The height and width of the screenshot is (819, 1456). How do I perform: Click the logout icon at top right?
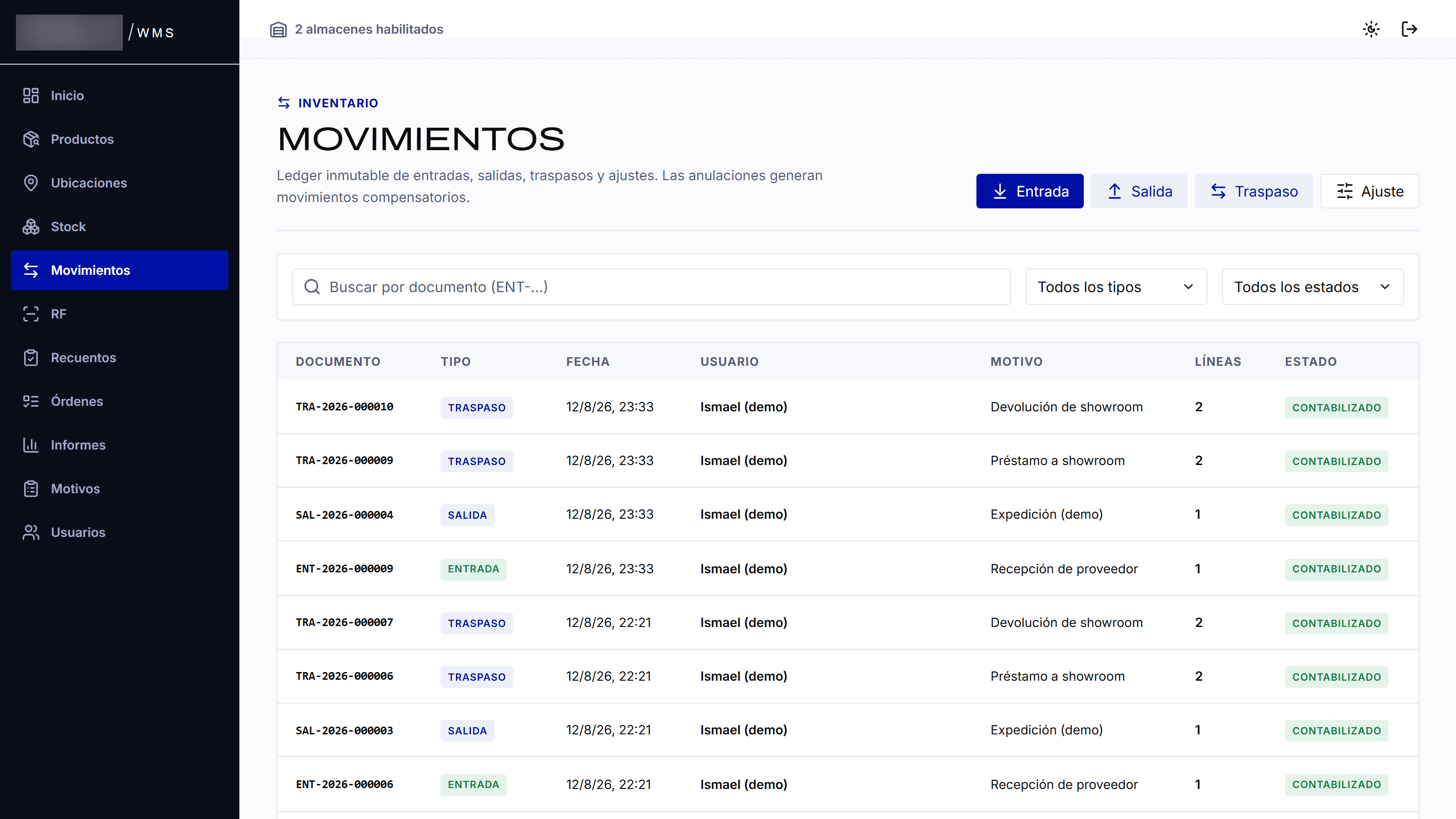coord(1409,29)
